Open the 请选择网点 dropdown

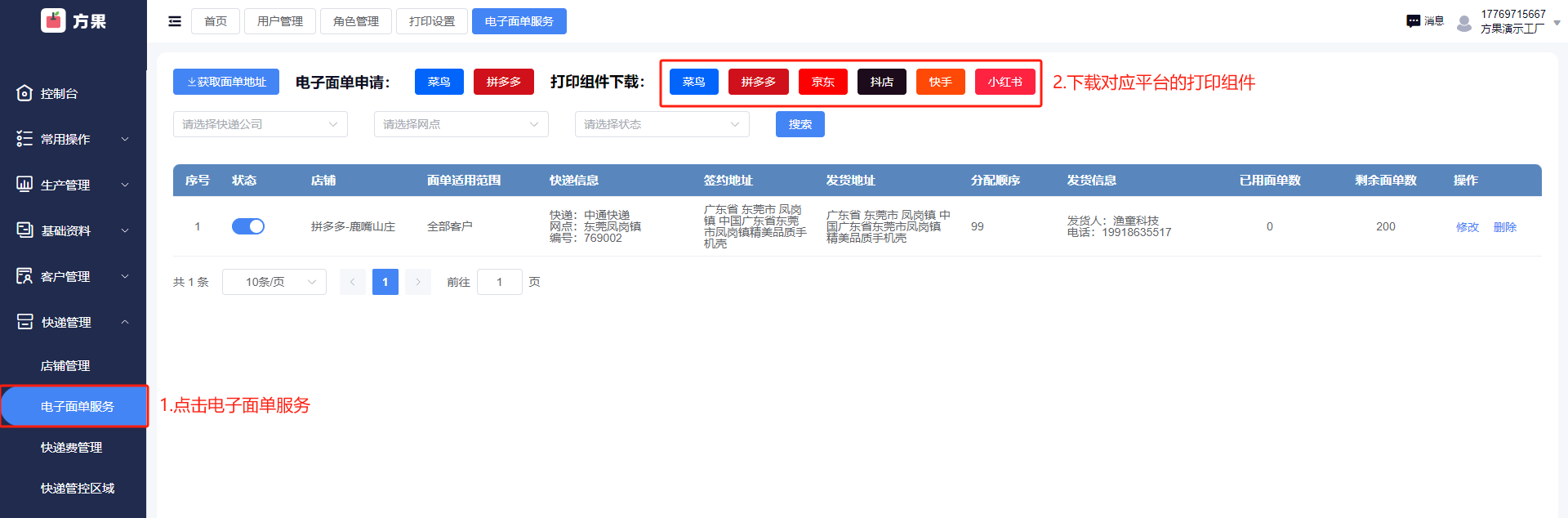pyautogui.click(x=461, y=124)
